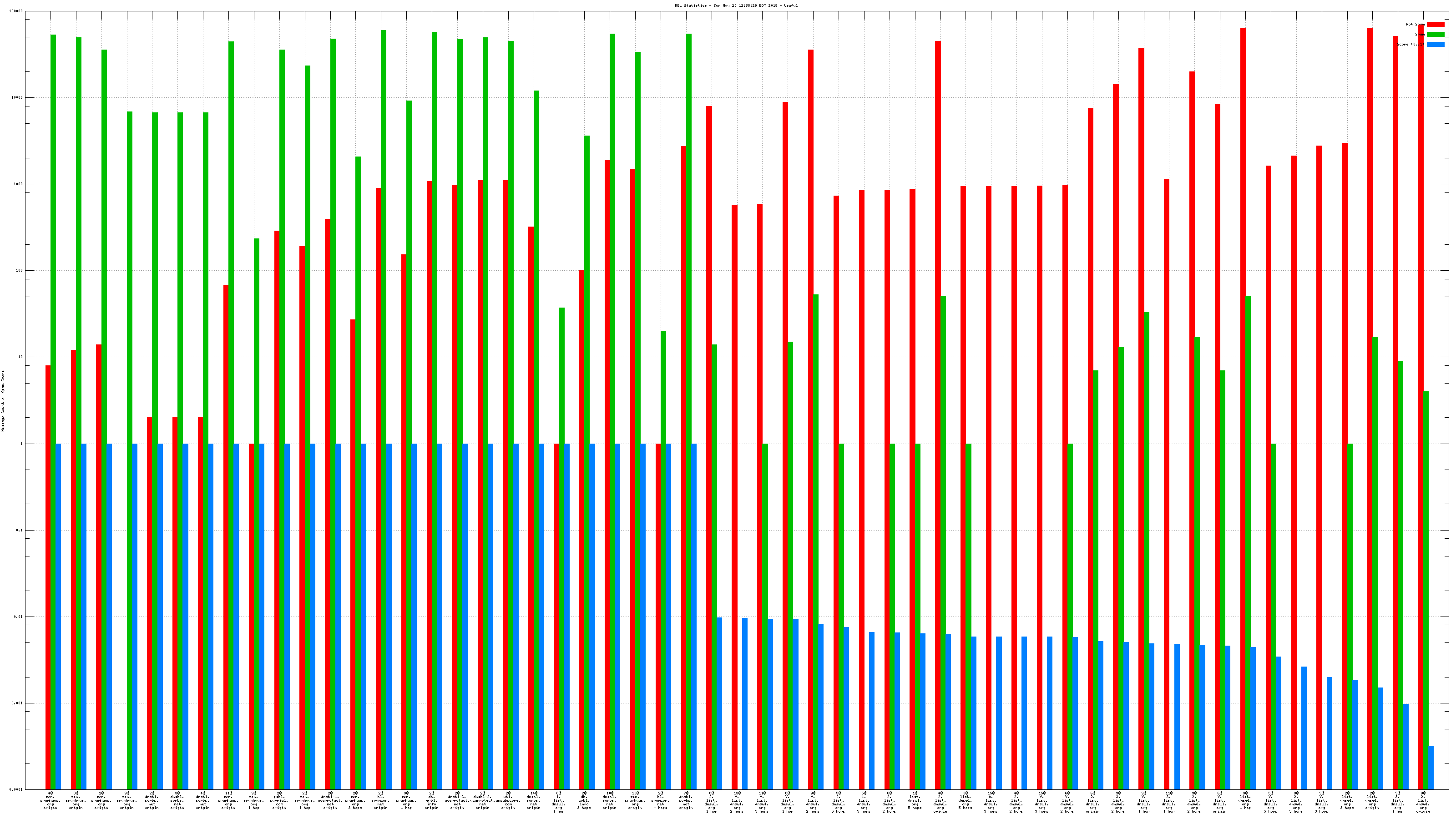Click the Not Spam legend text

[x=1415, y=24]
